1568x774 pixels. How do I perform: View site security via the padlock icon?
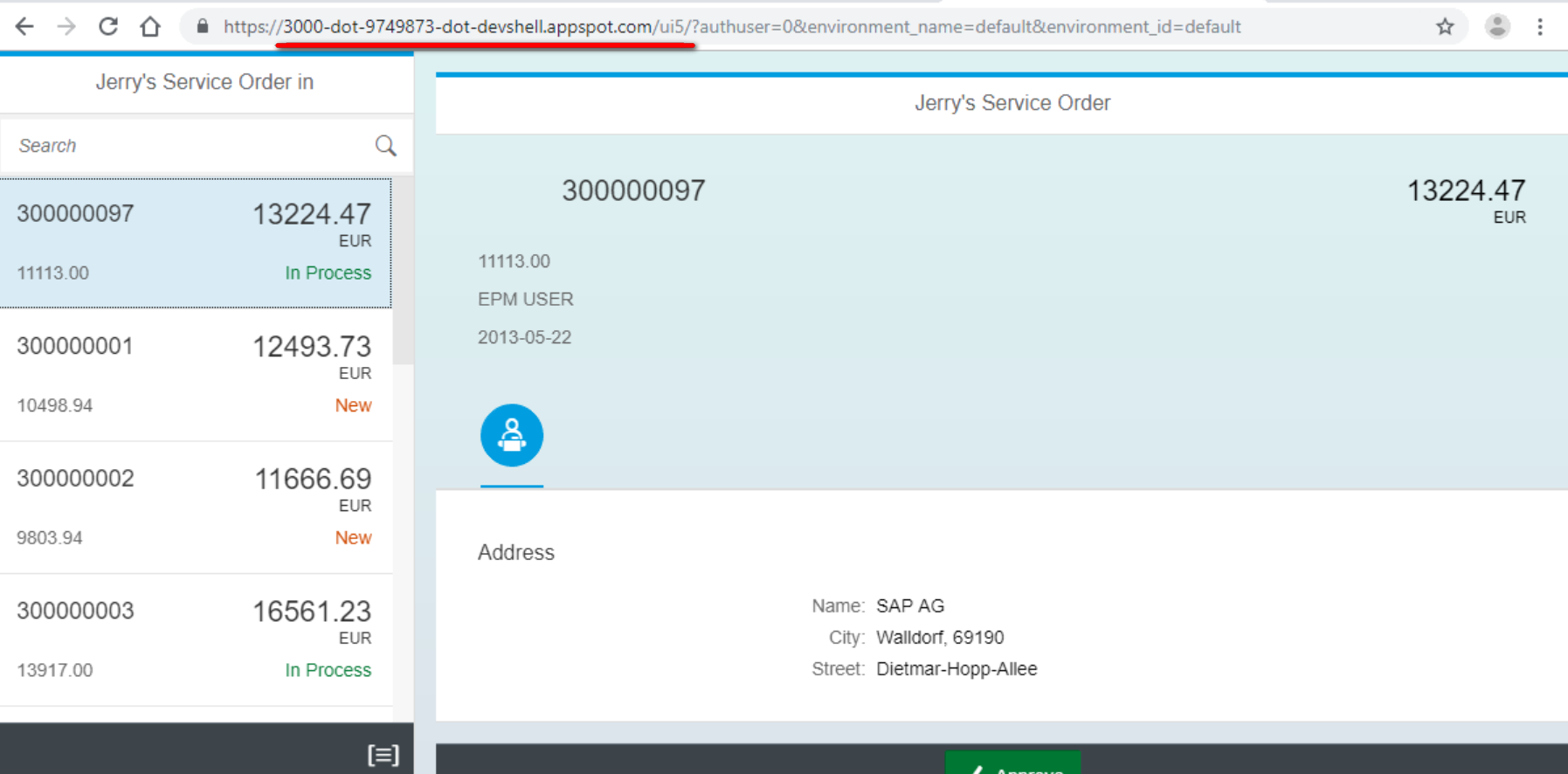[x=203, y=26]
